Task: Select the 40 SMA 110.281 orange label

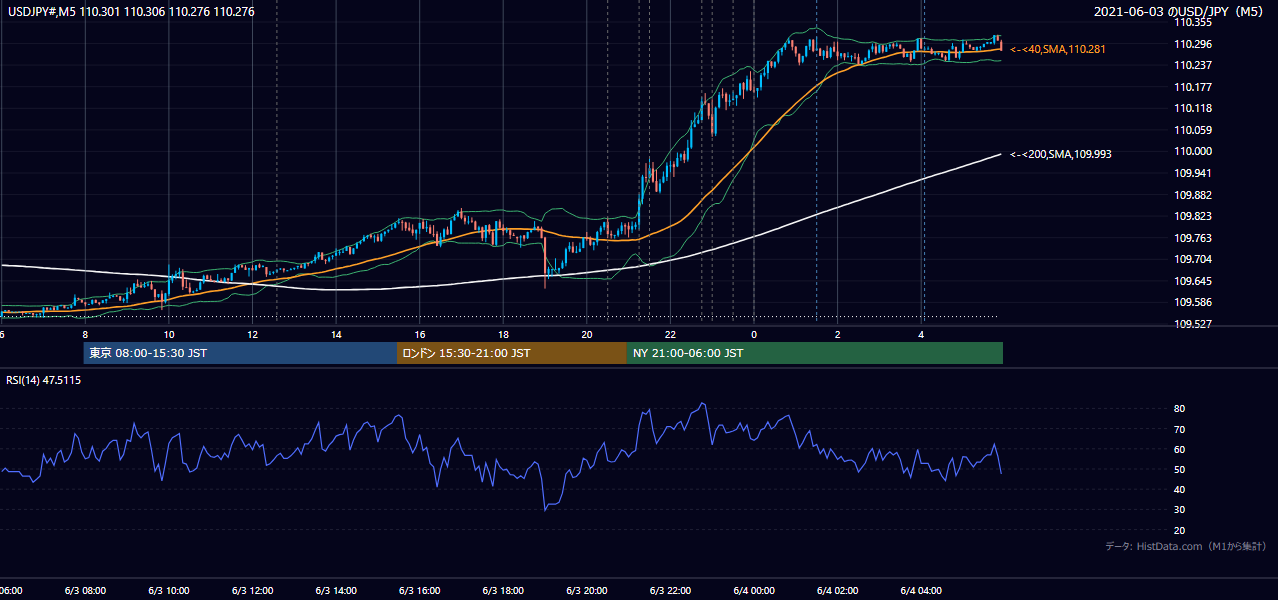Action: click(x=1059, y=49)
